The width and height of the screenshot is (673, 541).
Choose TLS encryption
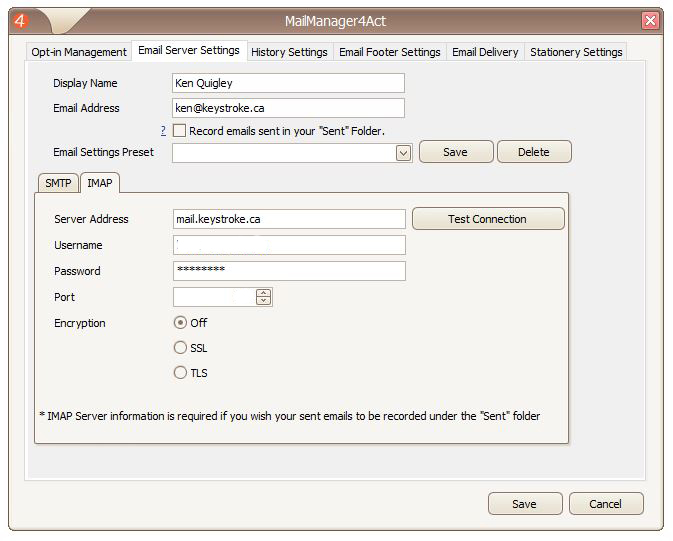[180, 372]
